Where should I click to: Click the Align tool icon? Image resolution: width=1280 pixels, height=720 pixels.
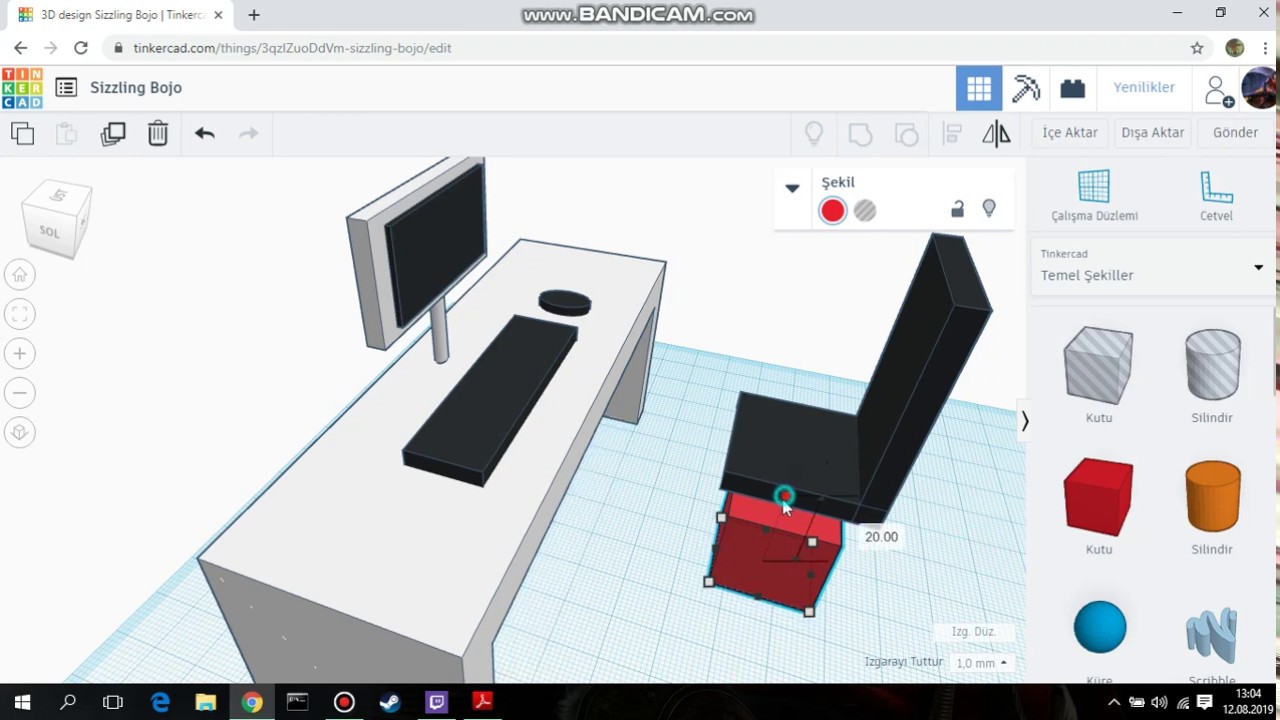[952, 133]
